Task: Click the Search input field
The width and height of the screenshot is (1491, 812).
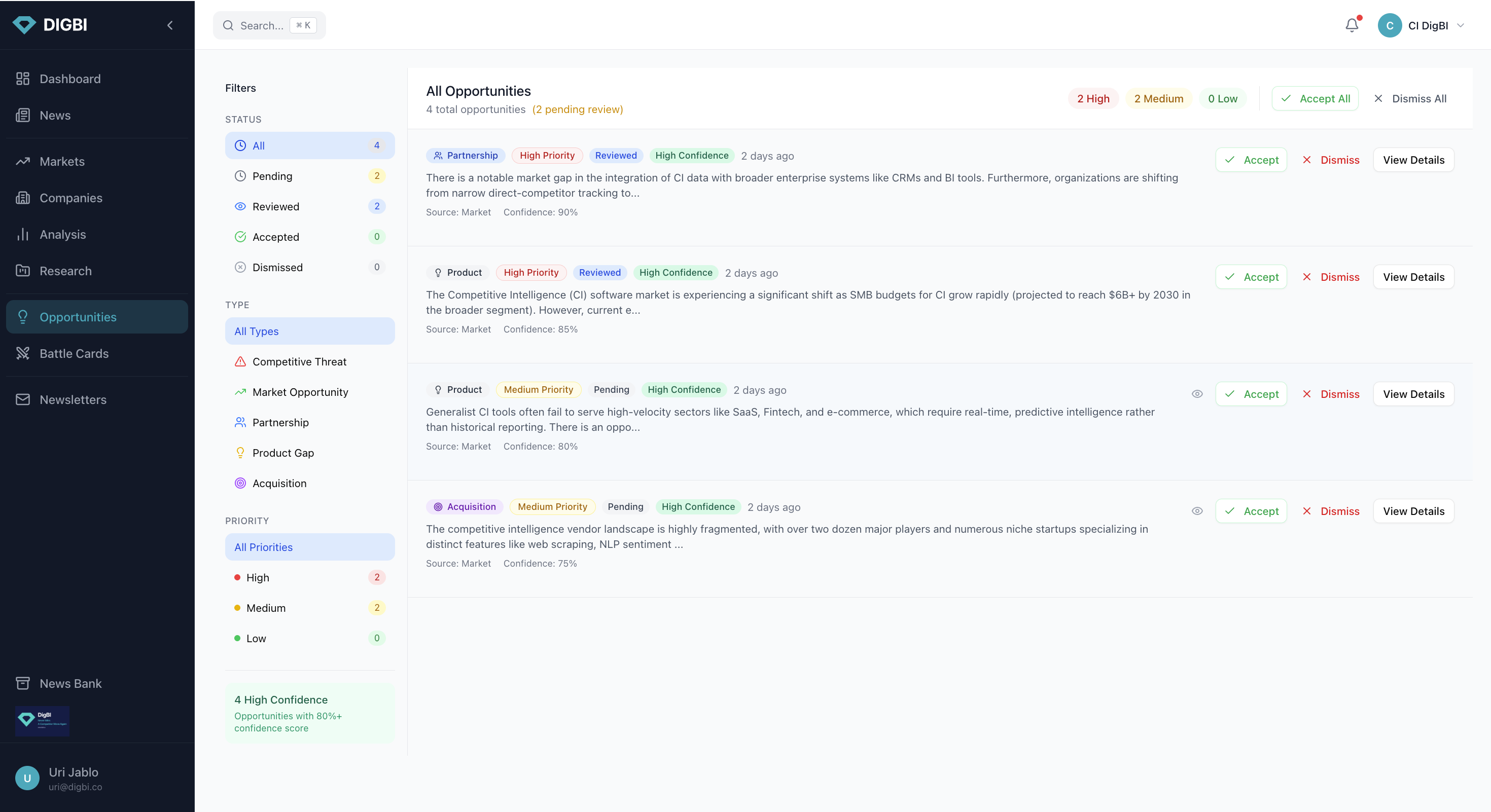Action: point(261,25)
